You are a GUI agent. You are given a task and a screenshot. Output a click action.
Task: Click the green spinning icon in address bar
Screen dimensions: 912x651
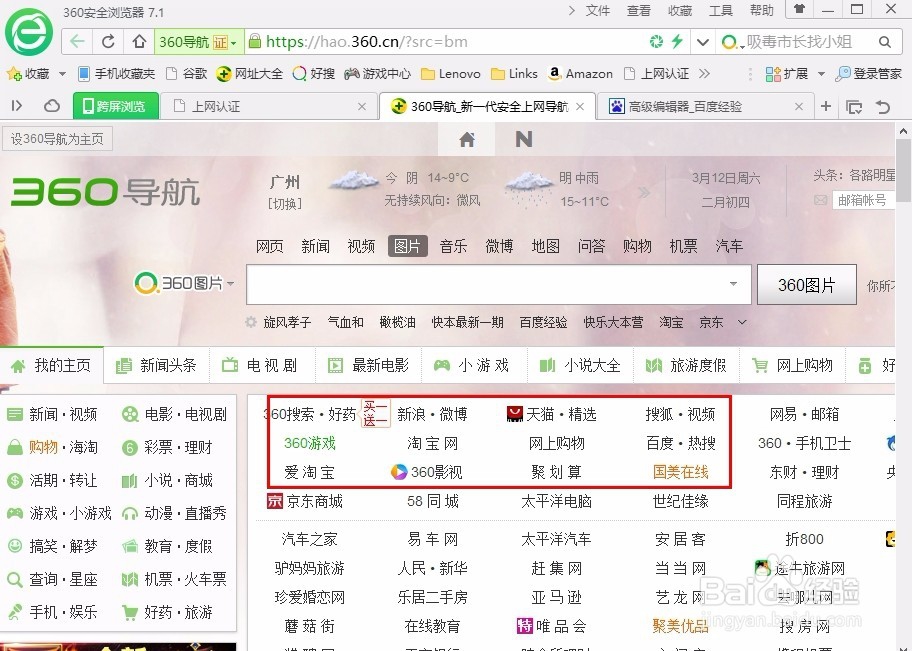pos(656,41)
